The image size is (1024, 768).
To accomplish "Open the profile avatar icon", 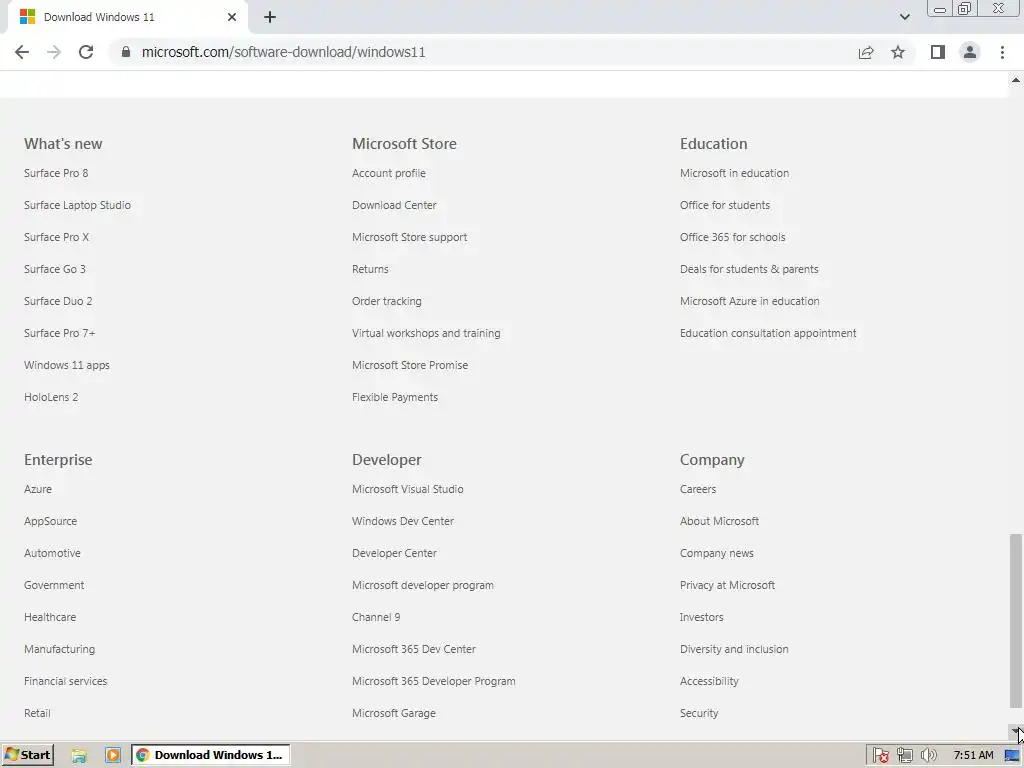I will [970, 52].
